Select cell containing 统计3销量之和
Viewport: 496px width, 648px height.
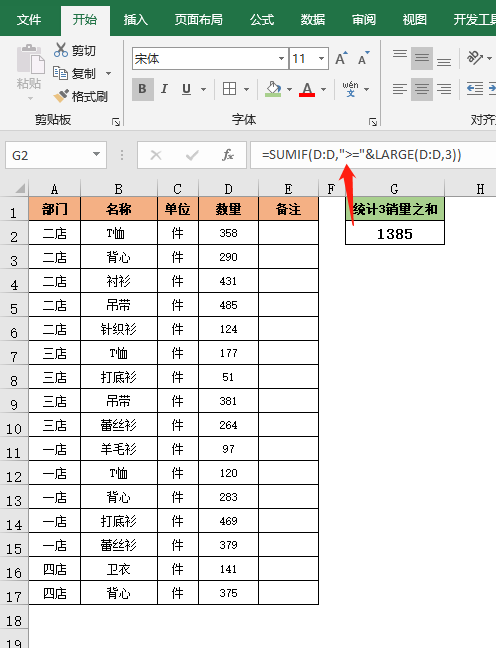pyautogui.click(x=395, y=209)
